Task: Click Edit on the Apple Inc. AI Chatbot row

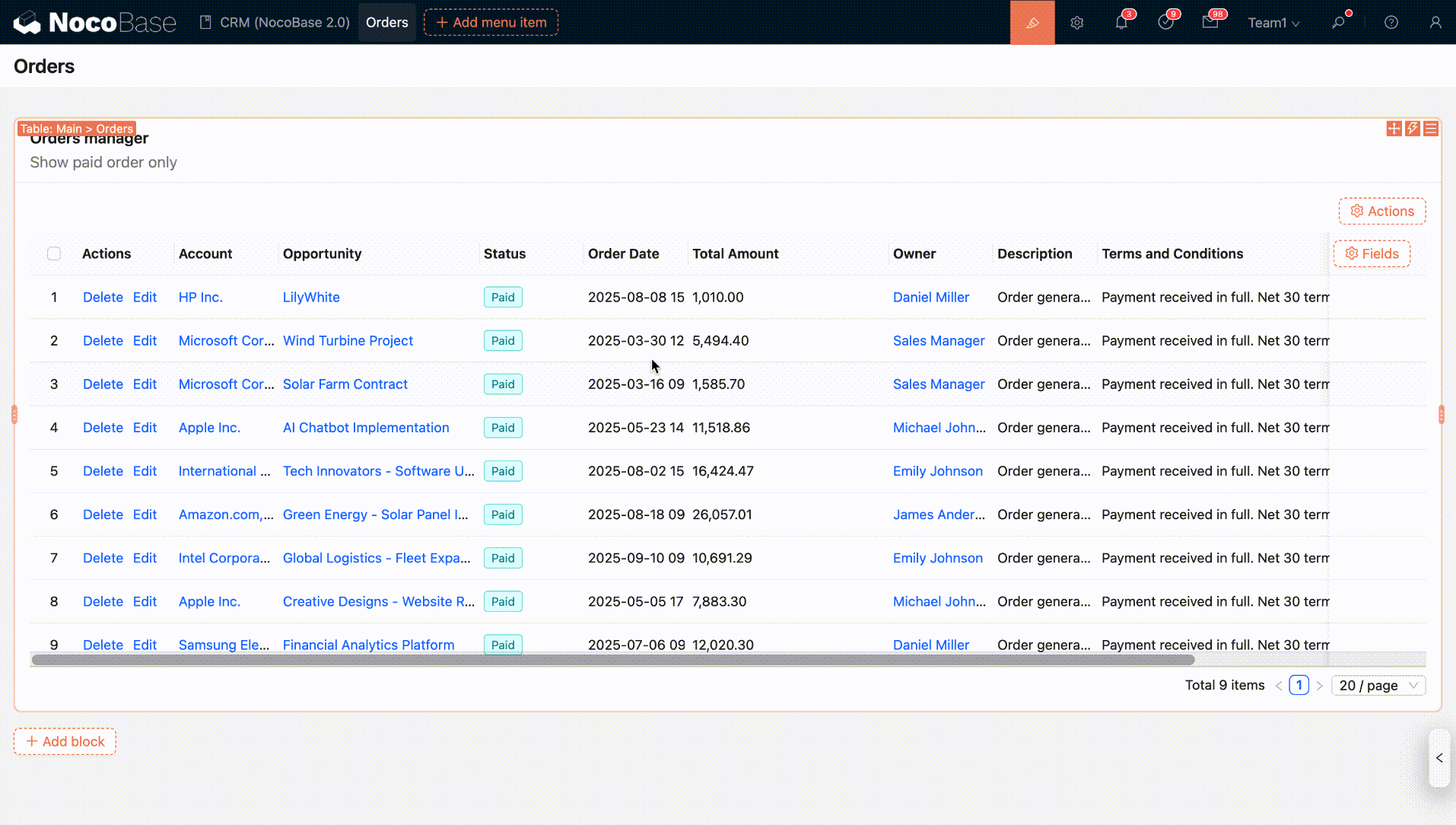Action: click(x=145, y=428)
